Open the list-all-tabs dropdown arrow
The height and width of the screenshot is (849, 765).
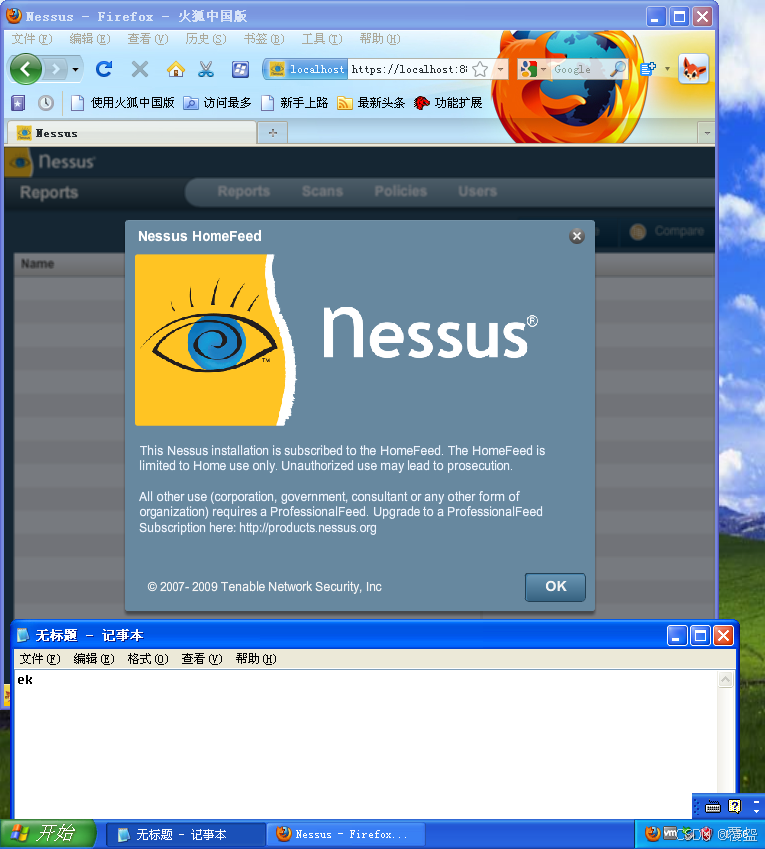coord(707,133)
